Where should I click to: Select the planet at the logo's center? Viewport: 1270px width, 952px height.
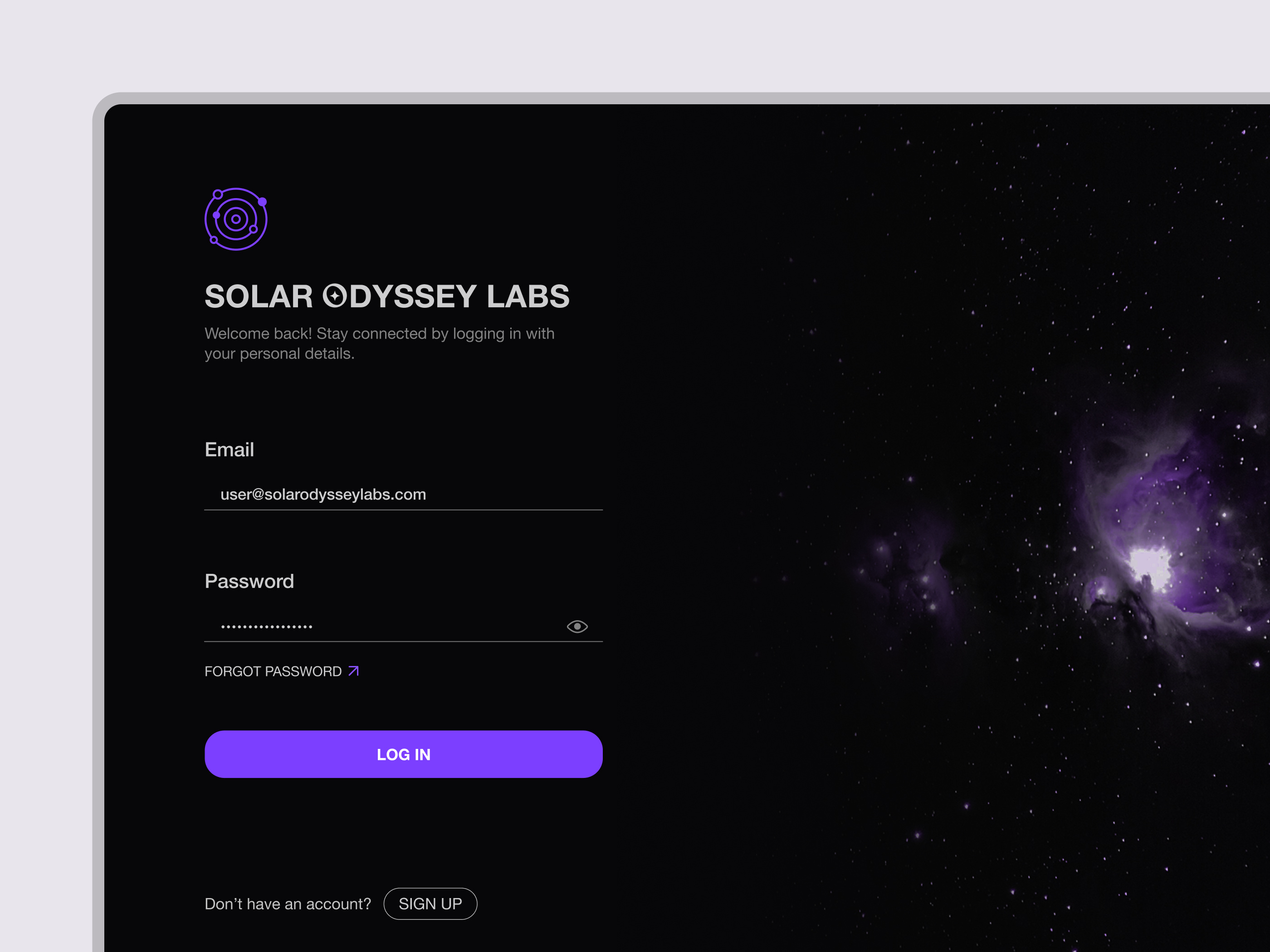pos(237,219)
